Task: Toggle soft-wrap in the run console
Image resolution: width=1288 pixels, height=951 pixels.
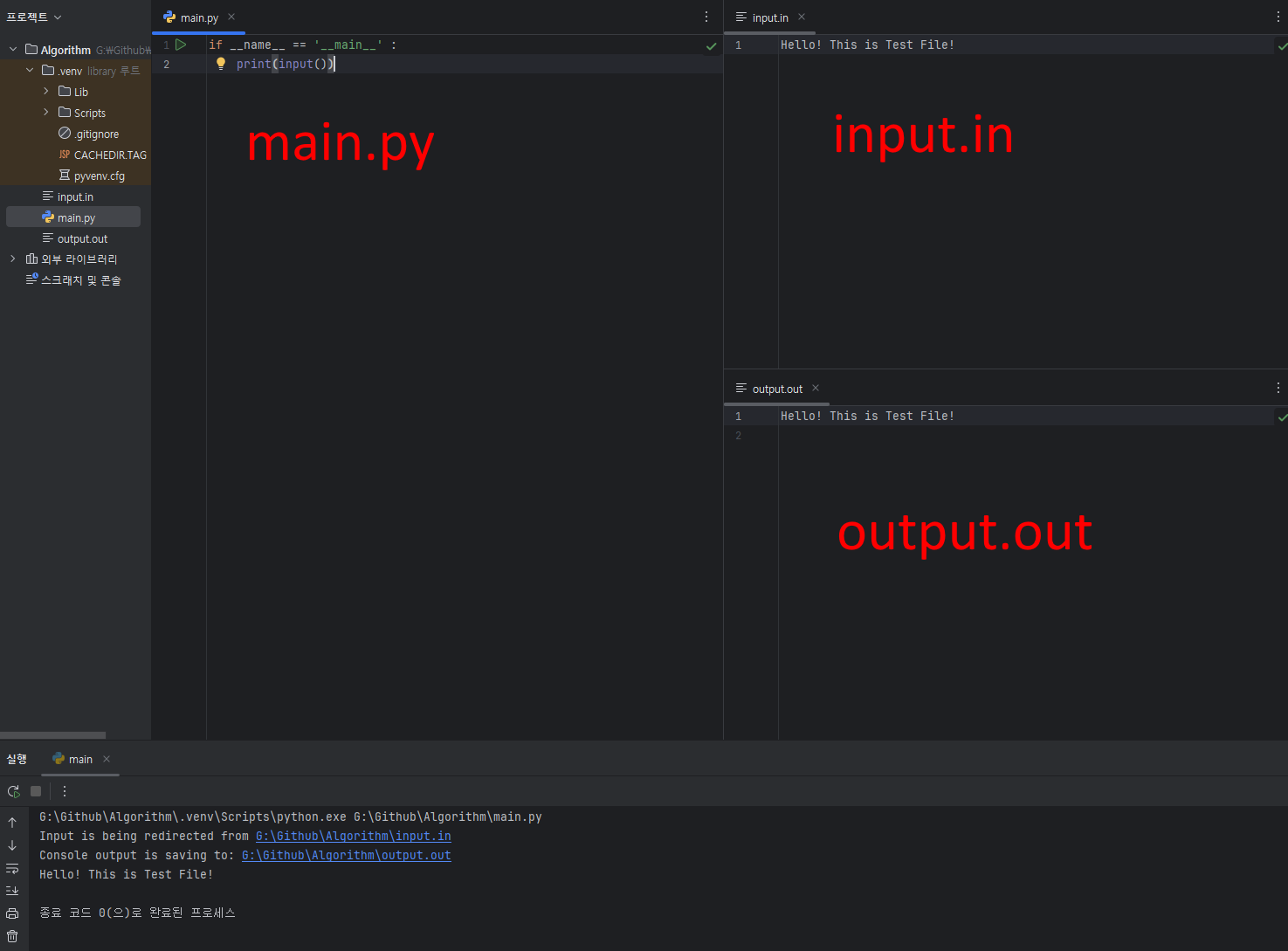Action: coord(12,868)
